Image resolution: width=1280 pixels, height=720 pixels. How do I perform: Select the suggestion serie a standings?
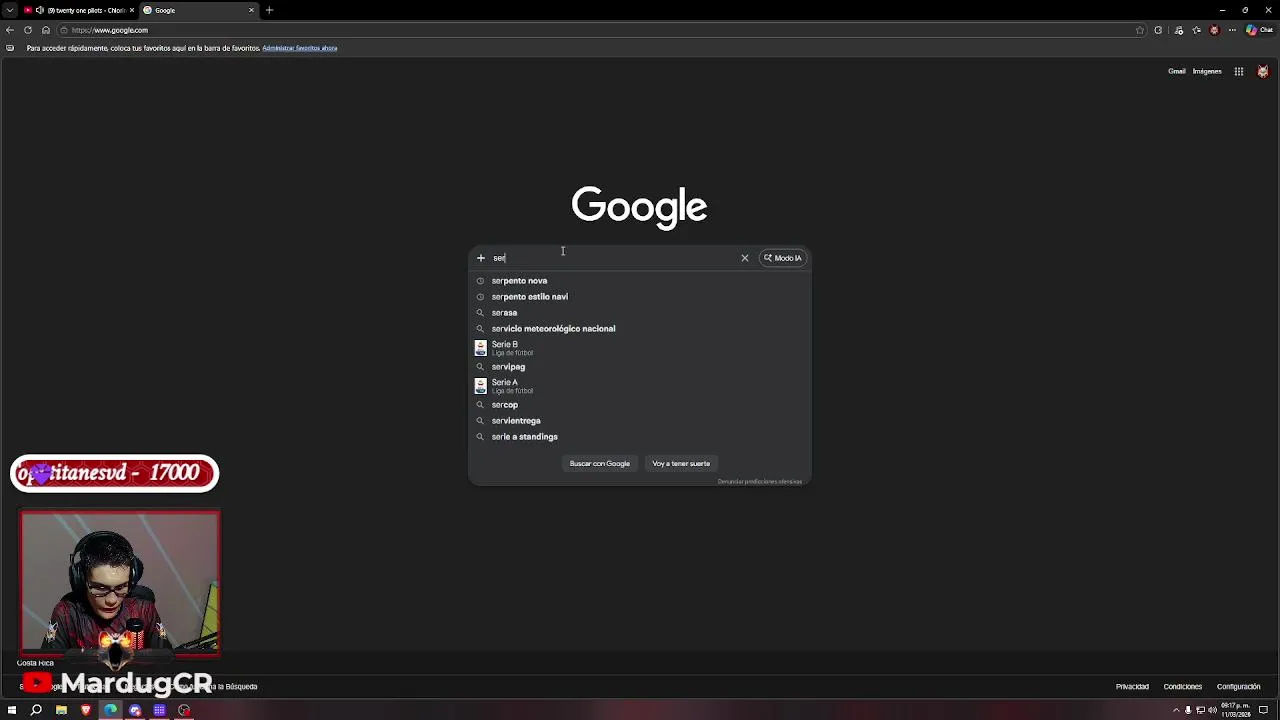639,437
